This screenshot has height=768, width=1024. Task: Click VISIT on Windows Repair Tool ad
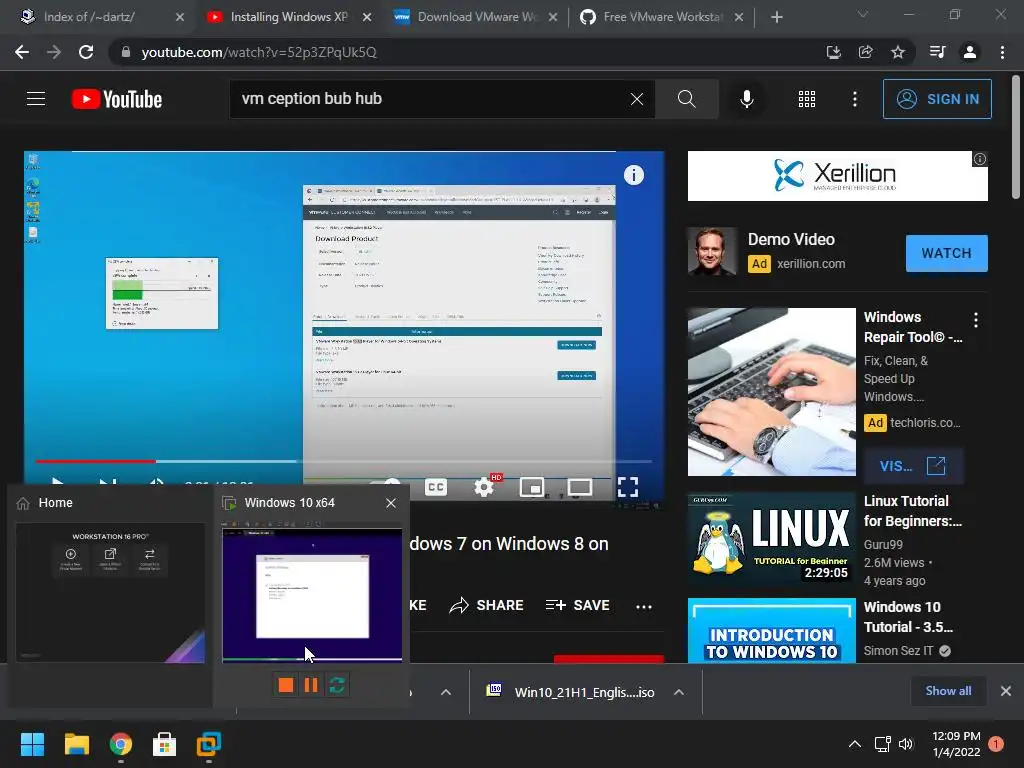point(913,466)
